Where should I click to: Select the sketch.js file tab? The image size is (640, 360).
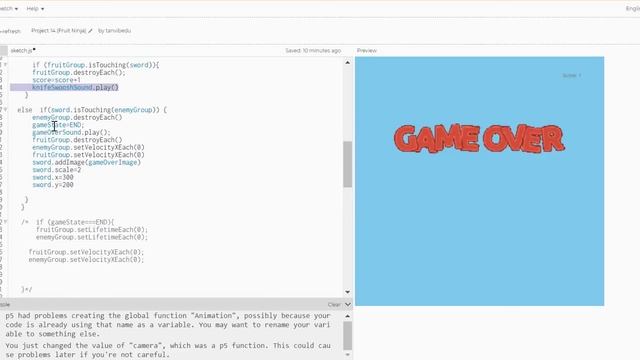click(x=22, y=51)
